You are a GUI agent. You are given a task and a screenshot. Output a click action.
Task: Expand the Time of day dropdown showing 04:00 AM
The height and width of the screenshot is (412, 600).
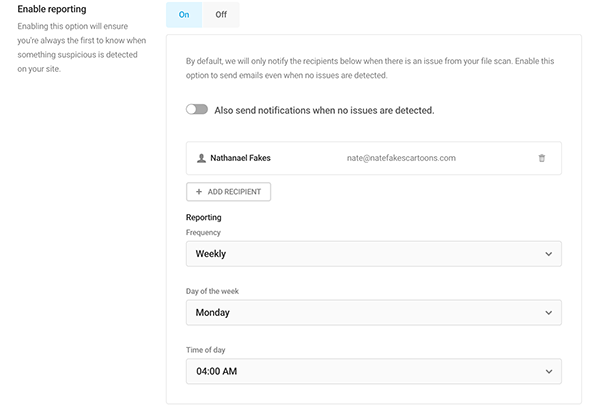(373, 372)
